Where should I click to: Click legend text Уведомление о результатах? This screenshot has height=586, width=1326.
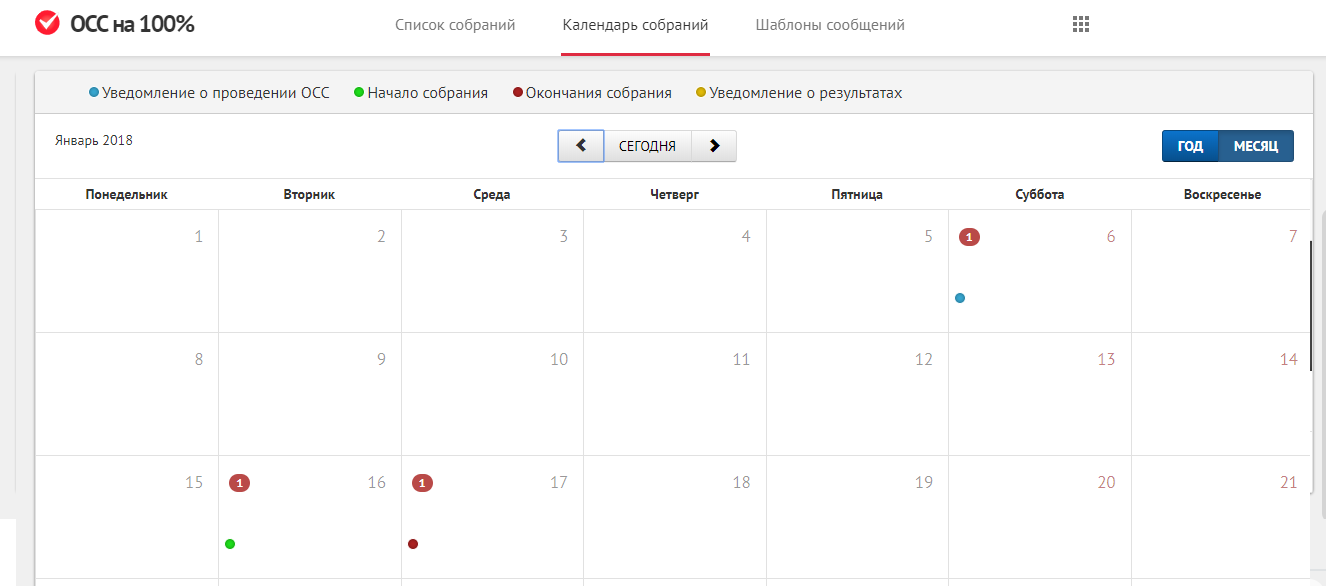[806, 93]
